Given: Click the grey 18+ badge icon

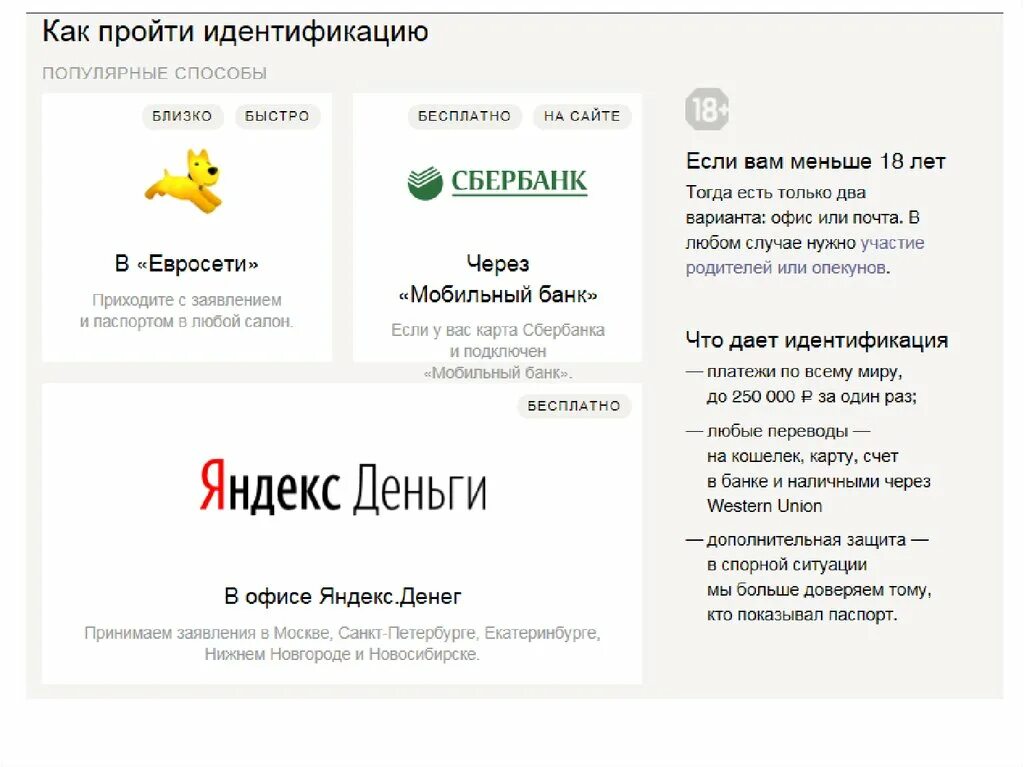Looking at the screenshot, I should point(707,109).
